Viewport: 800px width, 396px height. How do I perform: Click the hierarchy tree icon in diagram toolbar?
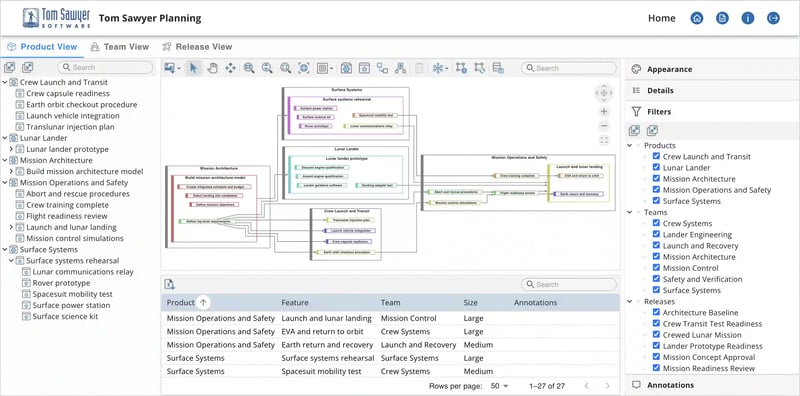point(401,68)
